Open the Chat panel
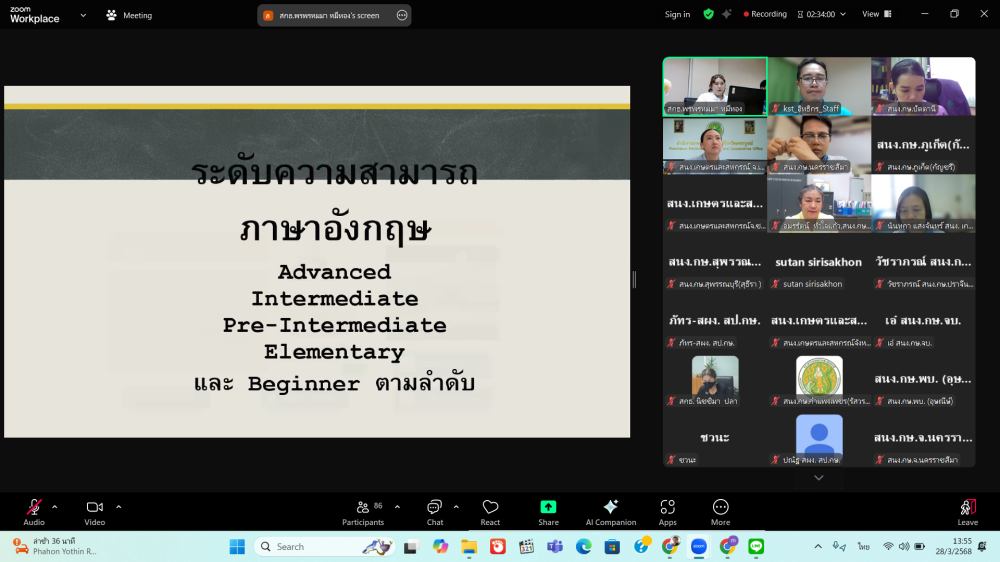Viewport: 1000px width, 562px height. 435,512
